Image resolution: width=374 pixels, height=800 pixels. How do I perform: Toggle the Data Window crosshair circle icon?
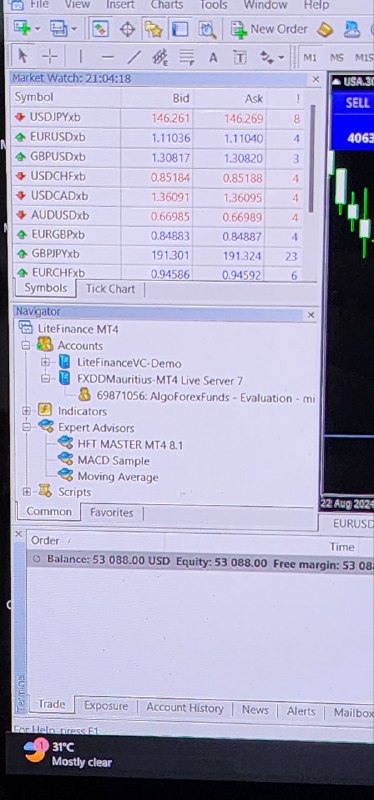coord(127,29)
